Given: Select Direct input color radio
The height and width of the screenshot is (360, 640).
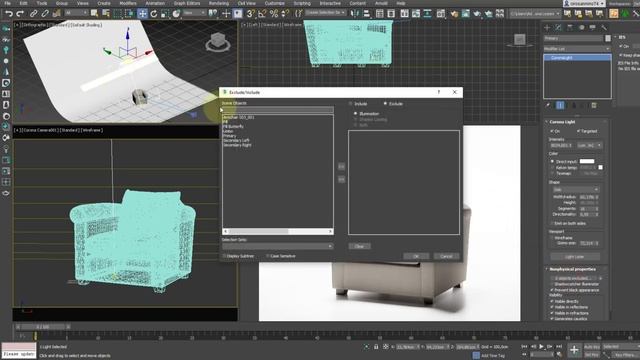Looking at the screenshot, I should [552, 162].
